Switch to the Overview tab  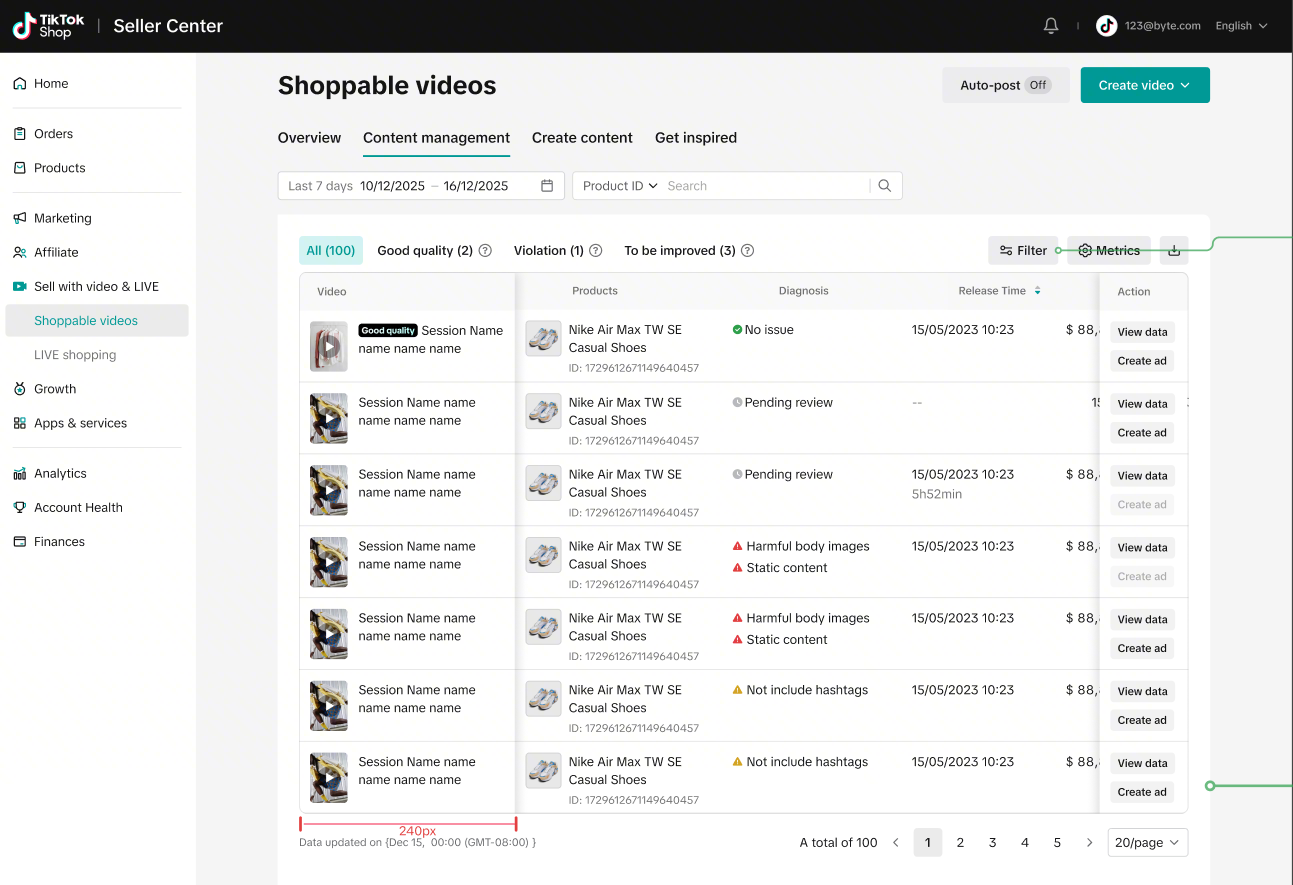tap(309, 138)
